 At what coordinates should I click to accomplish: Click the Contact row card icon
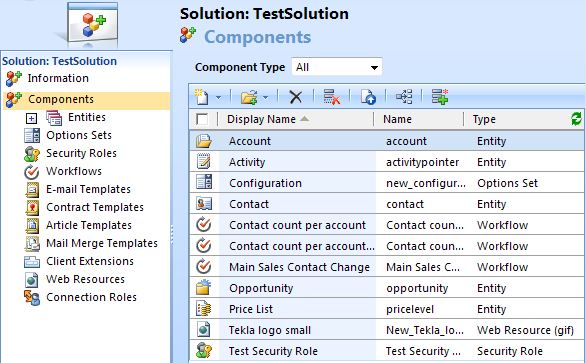(204, 204)
